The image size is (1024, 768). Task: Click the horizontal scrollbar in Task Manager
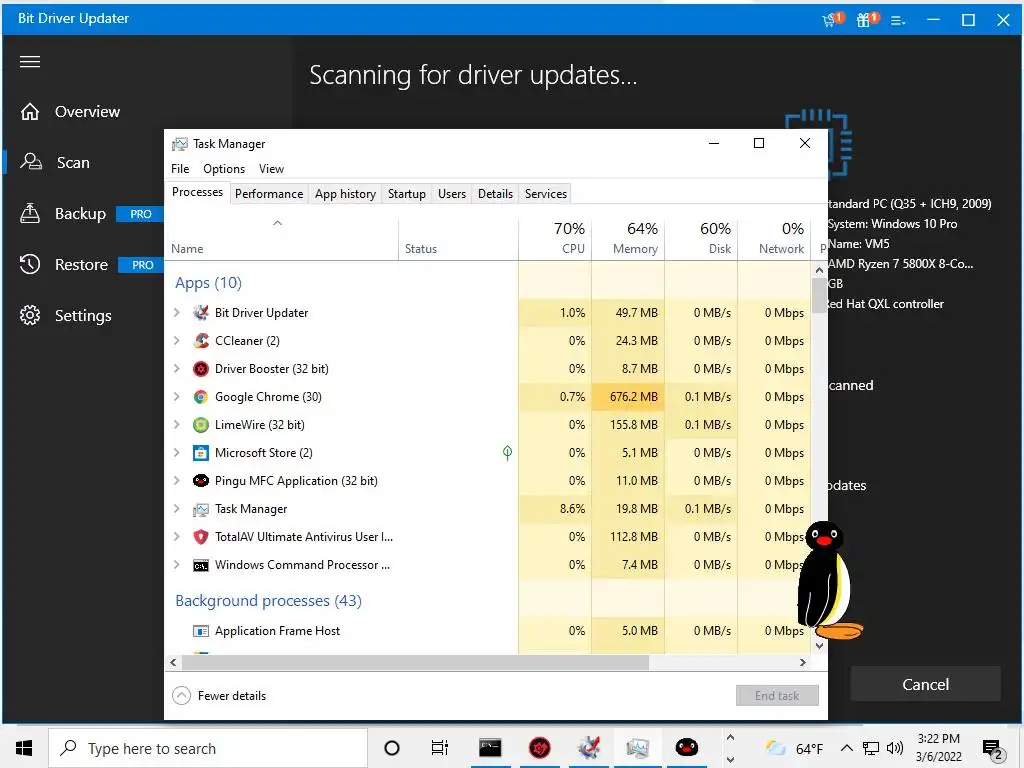(415, 662)
